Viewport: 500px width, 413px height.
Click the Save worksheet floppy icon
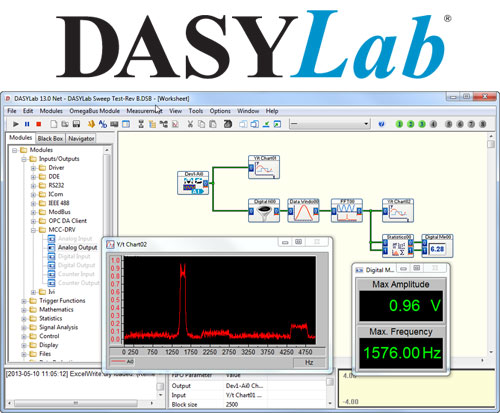(x=76, y=124)
